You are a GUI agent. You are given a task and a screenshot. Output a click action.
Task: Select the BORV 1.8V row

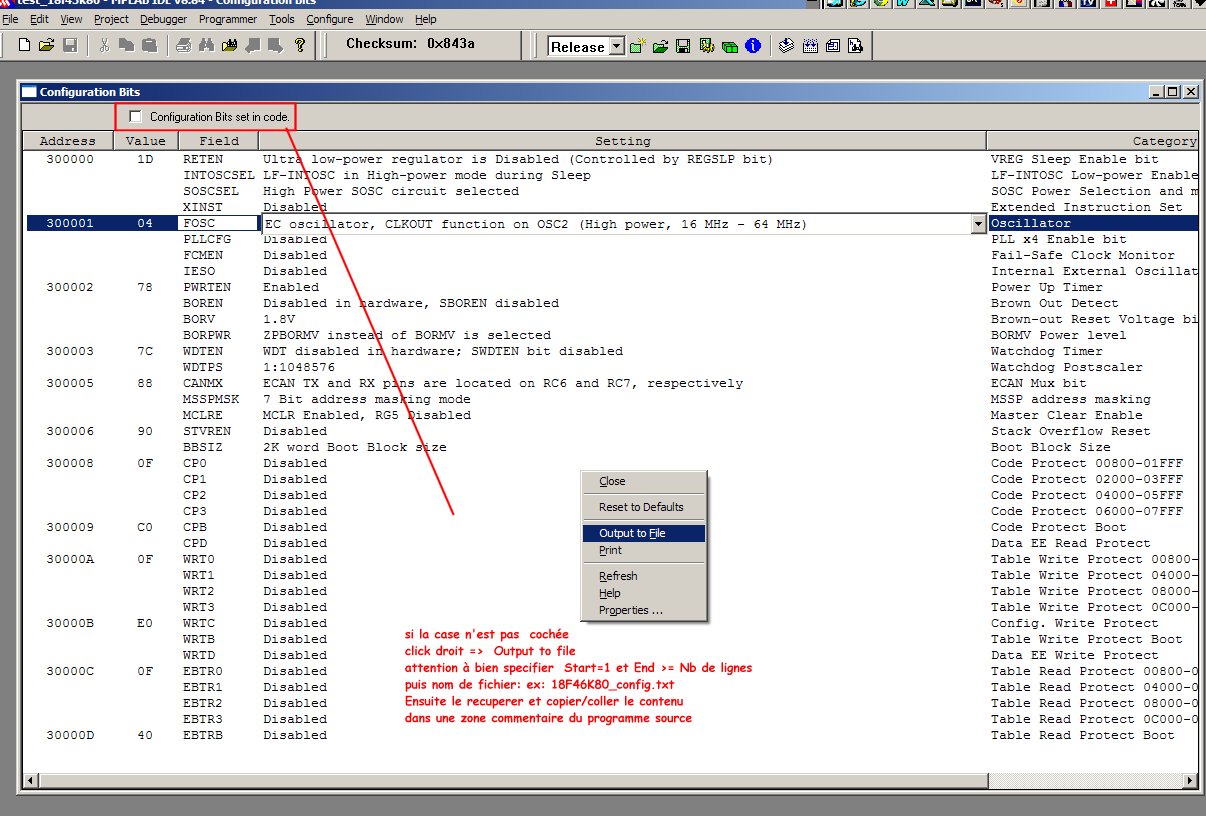pyautogui.click(x=610, y=319)
